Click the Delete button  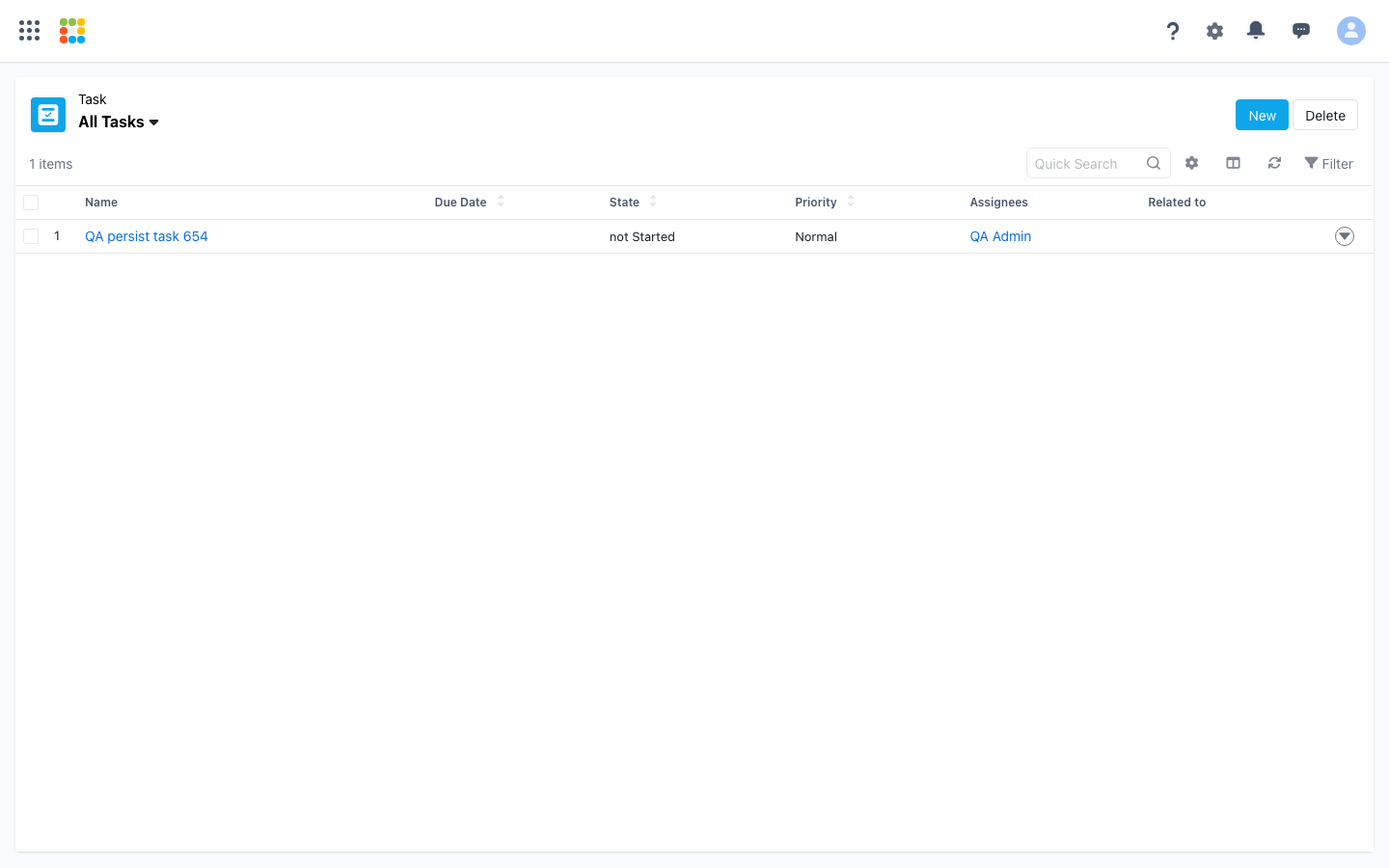pyautogui.click(x=1325, y=116)
